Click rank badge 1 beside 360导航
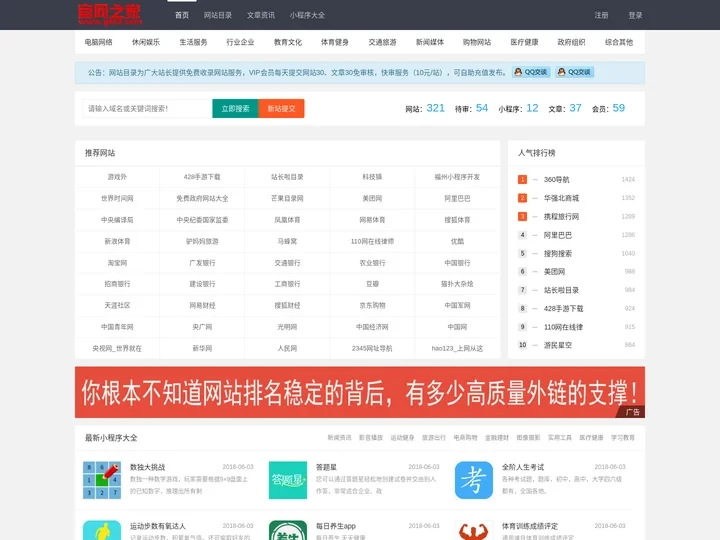This screenshot has width=720, height=540. pos(522,180)
